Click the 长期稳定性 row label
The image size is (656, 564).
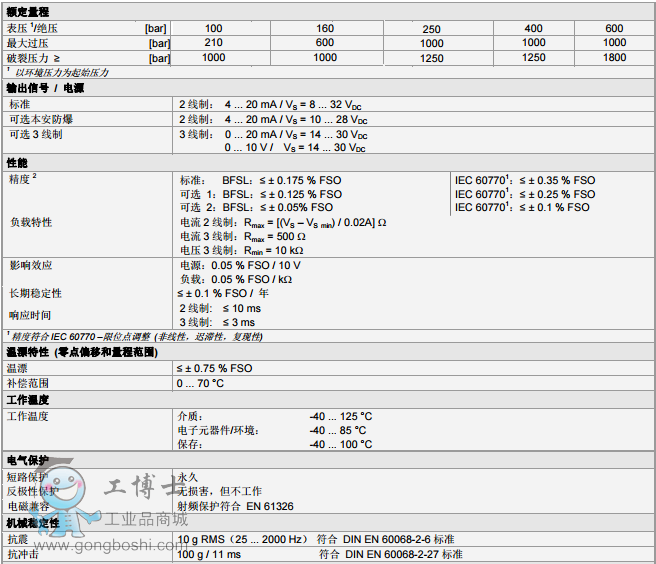point(35,294)
